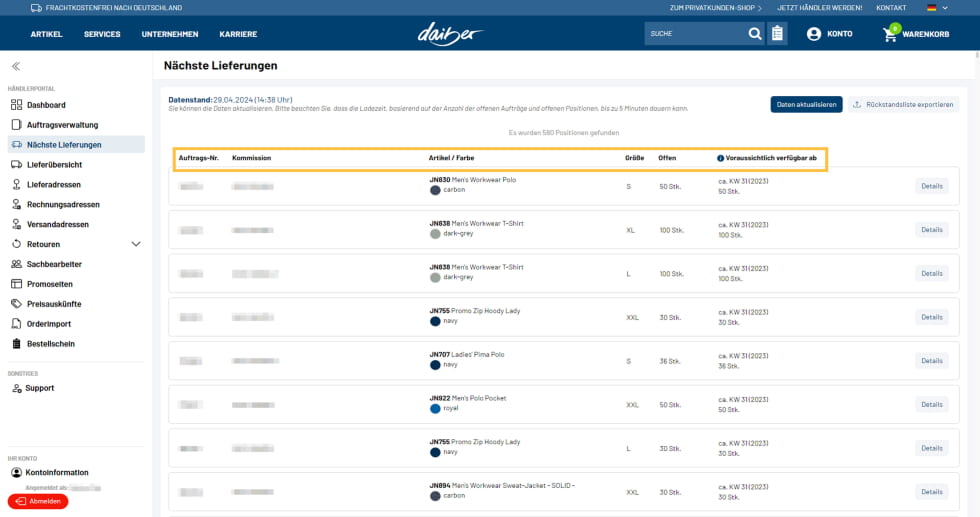Click the Kontoinformation user icon
The width and height of the screenshot is (980, 517).
[16, 473]
